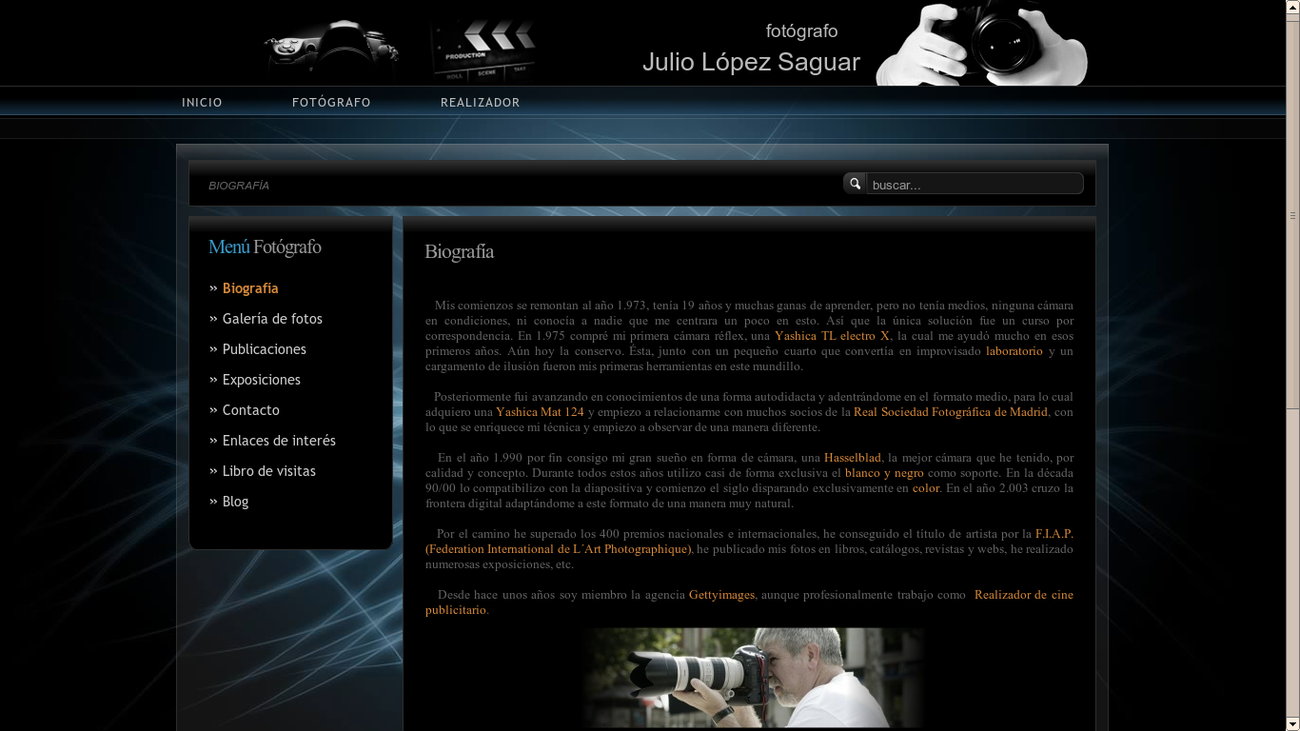This screenshot has height=731, width=1300.
Task: Click the photographer portrait photo with telephoto lens
Action: point(752,677)
